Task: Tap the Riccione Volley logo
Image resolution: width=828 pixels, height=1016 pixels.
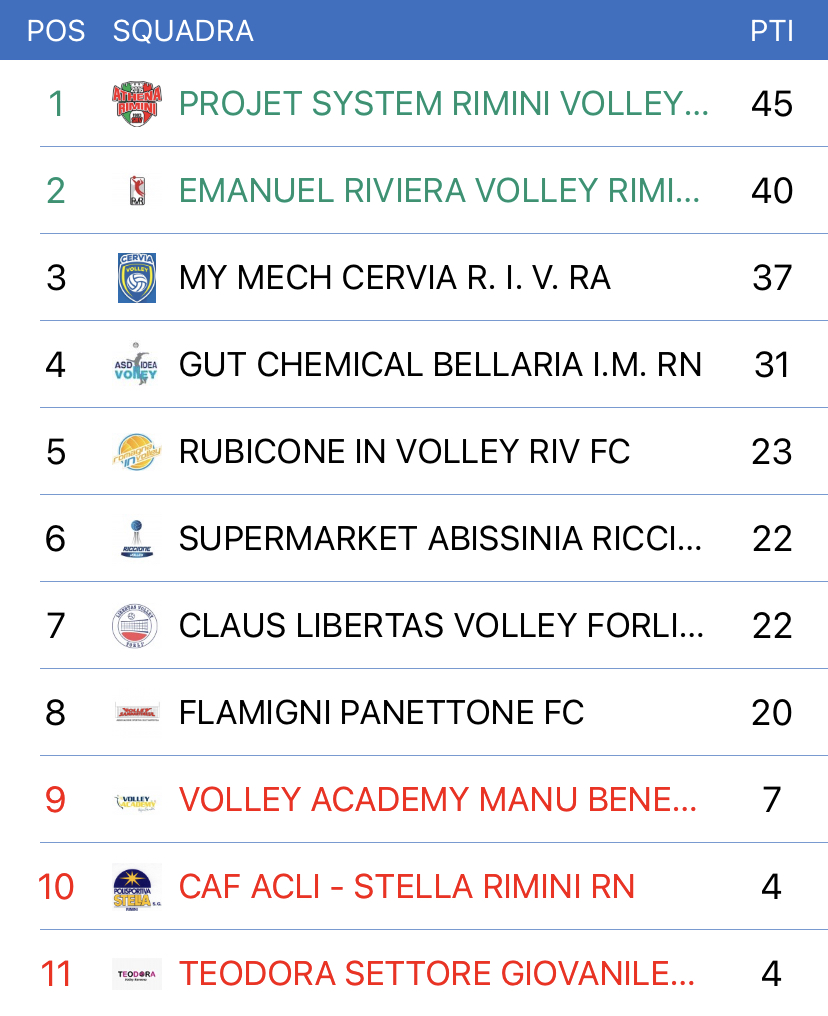Action: [137, 538]
